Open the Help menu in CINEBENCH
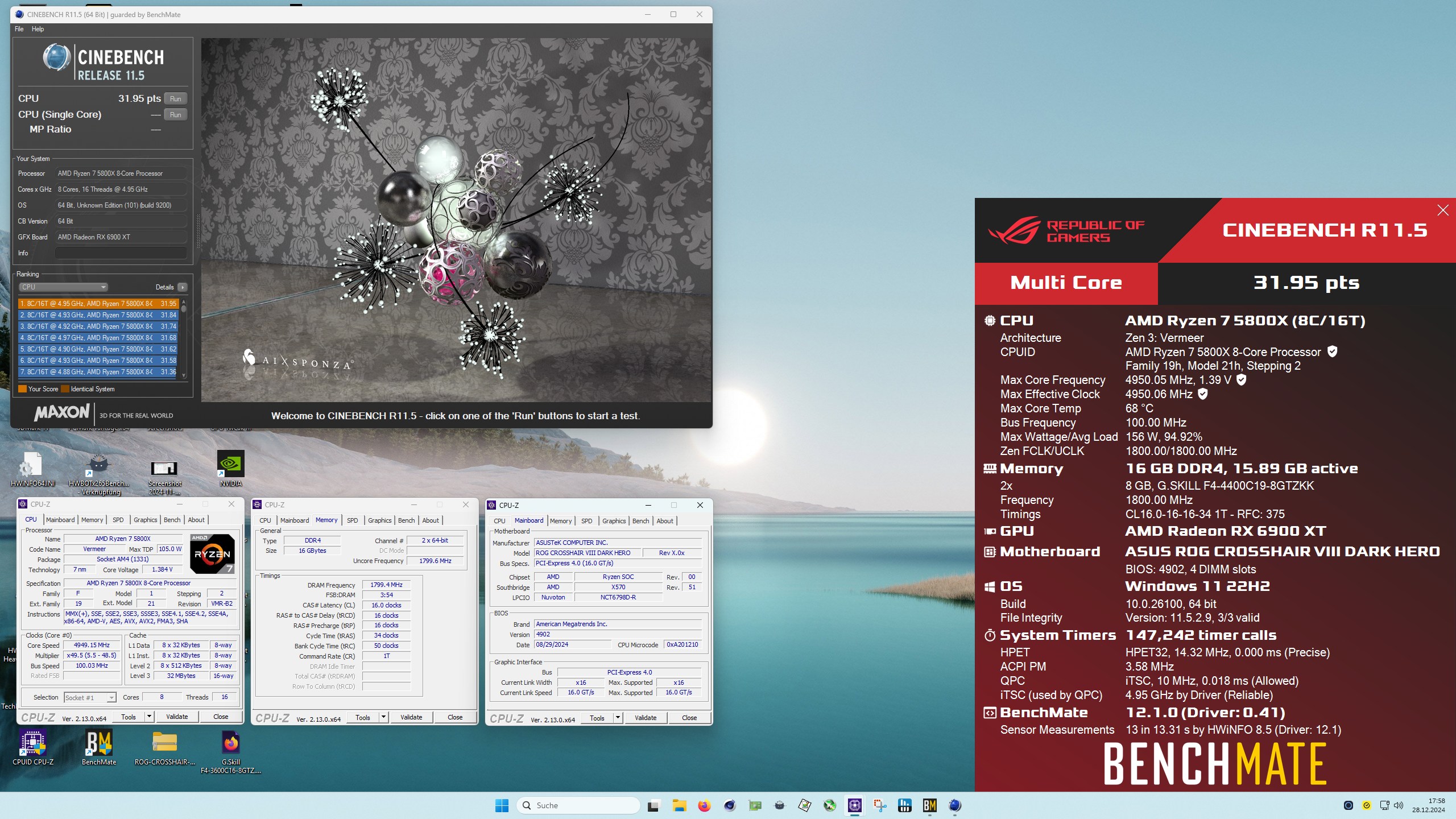This screenshot has width=1456, height=819. coord(38,29)
